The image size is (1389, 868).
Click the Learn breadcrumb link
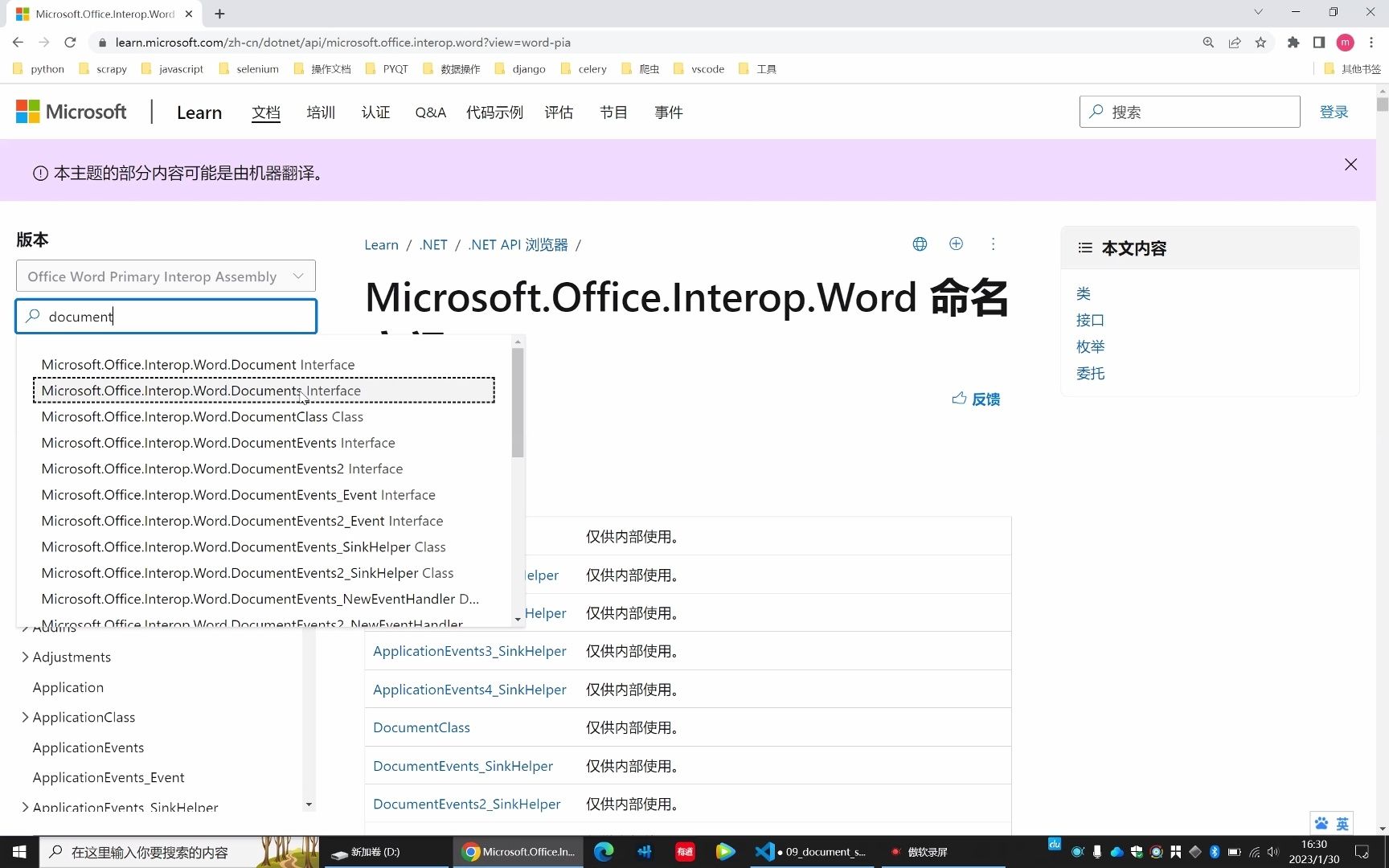pos(381,244)
